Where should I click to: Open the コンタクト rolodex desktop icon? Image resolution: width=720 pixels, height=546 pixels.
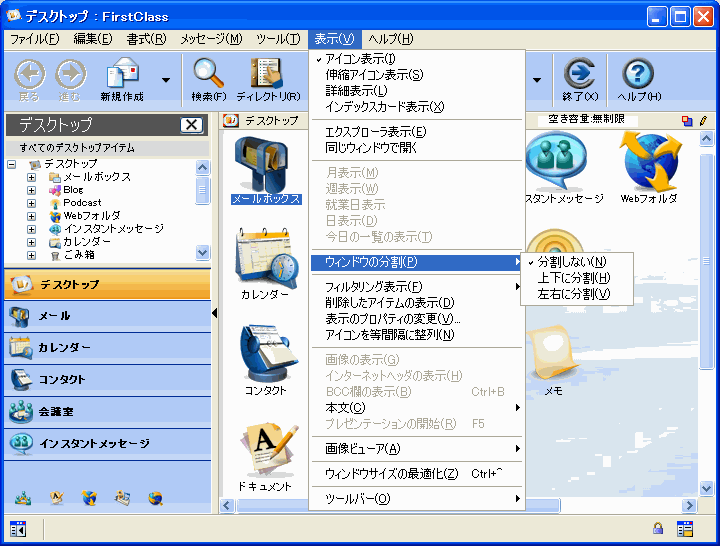pyautogui.click(x=264, y=353)
